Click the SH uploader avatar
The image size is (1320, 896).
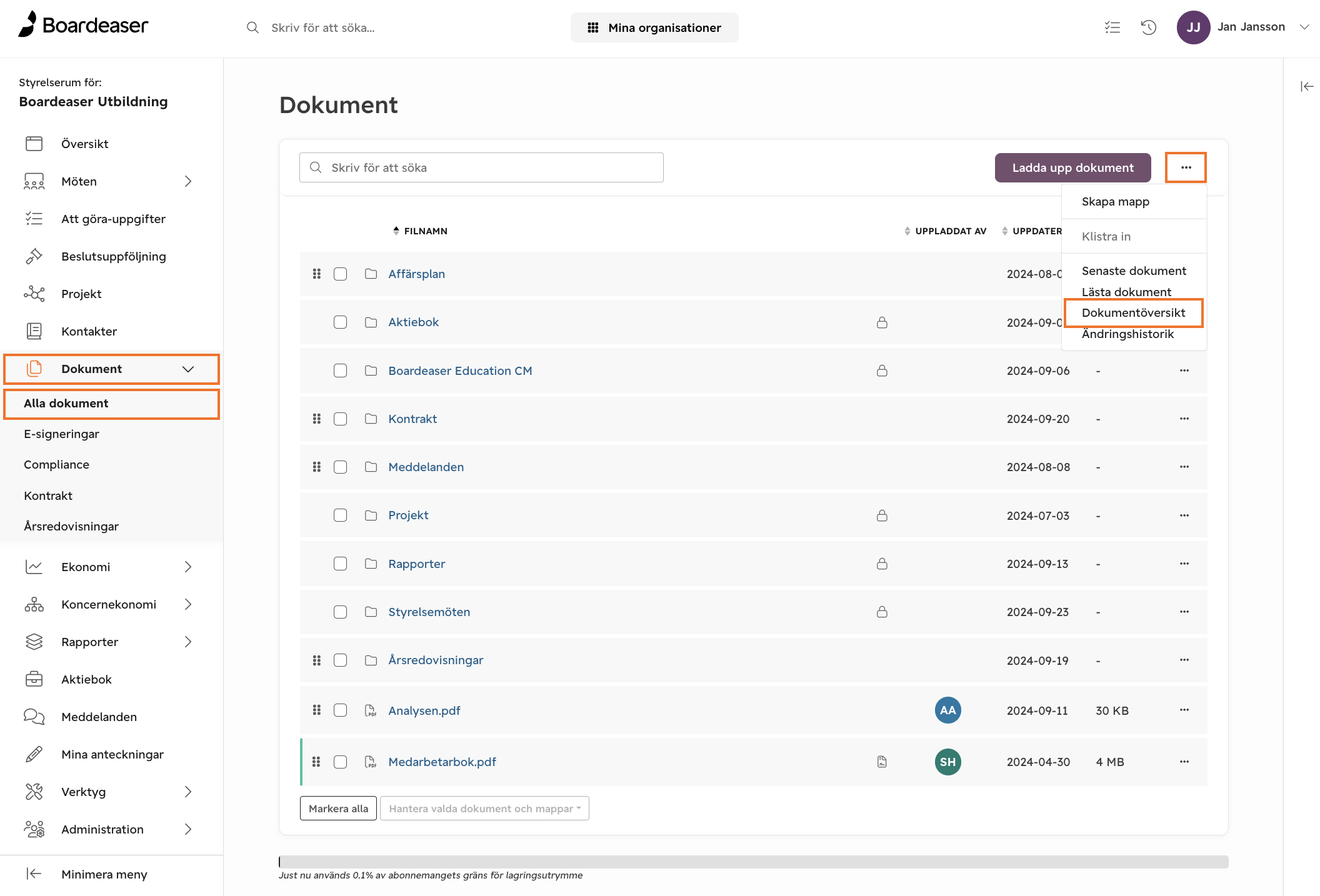pos(947,762)
